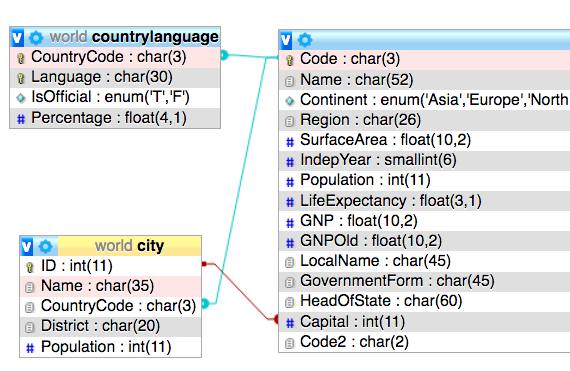Viewport: 570px width, 371px height.
Task: Click the key icon beside Language column
Action: [x=21, y=78]
